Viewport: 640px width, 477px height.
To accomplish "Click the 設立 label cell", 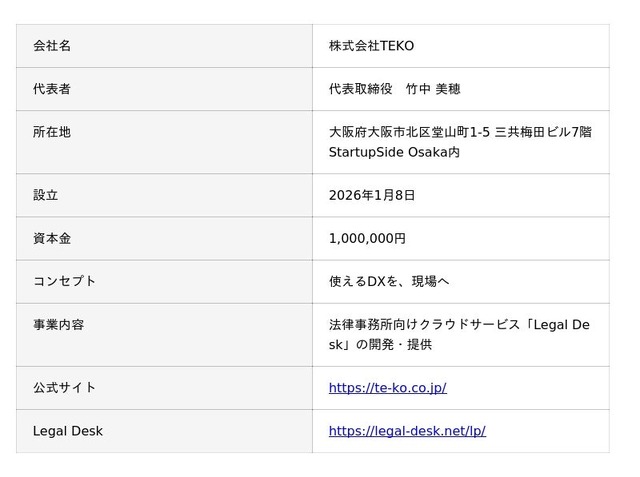I will click(x=164, y=195).
